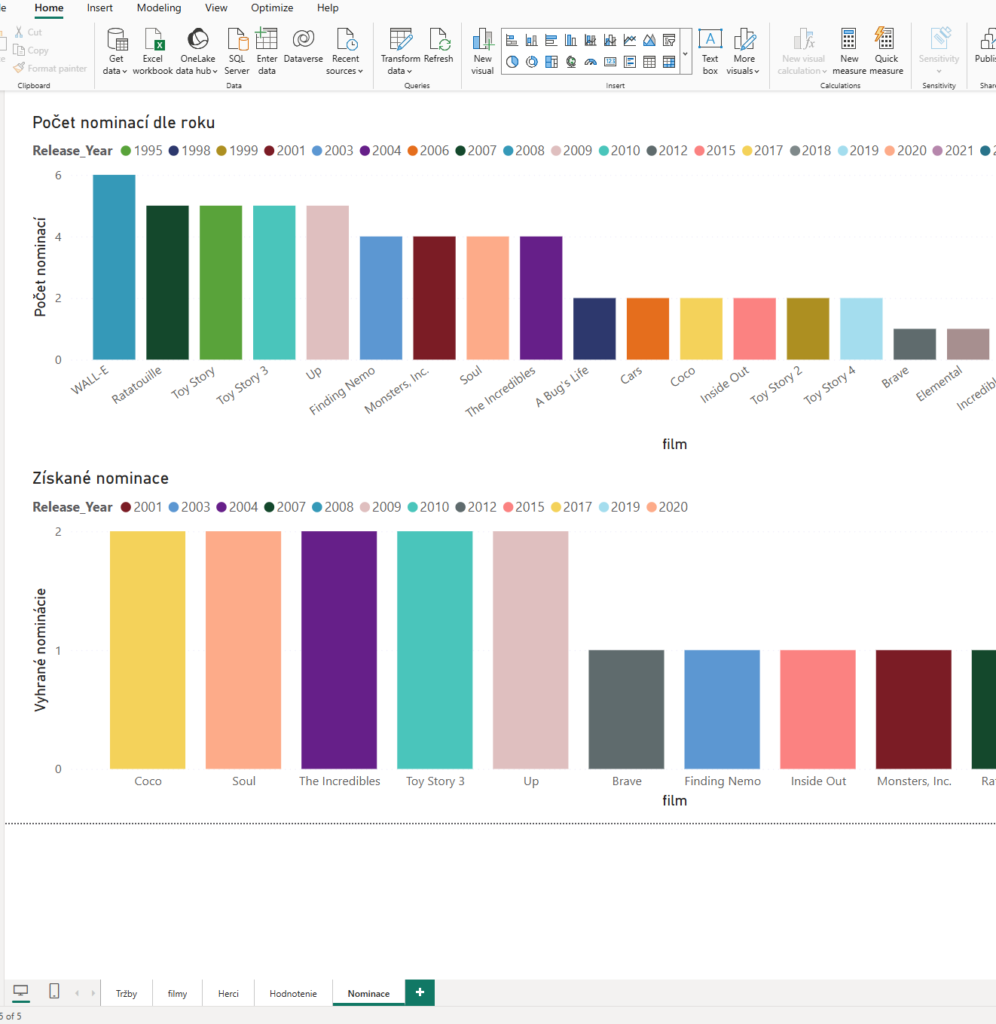Insert a clustered bar chart visual
This screenshot has width=996, height=1024.
551,40
